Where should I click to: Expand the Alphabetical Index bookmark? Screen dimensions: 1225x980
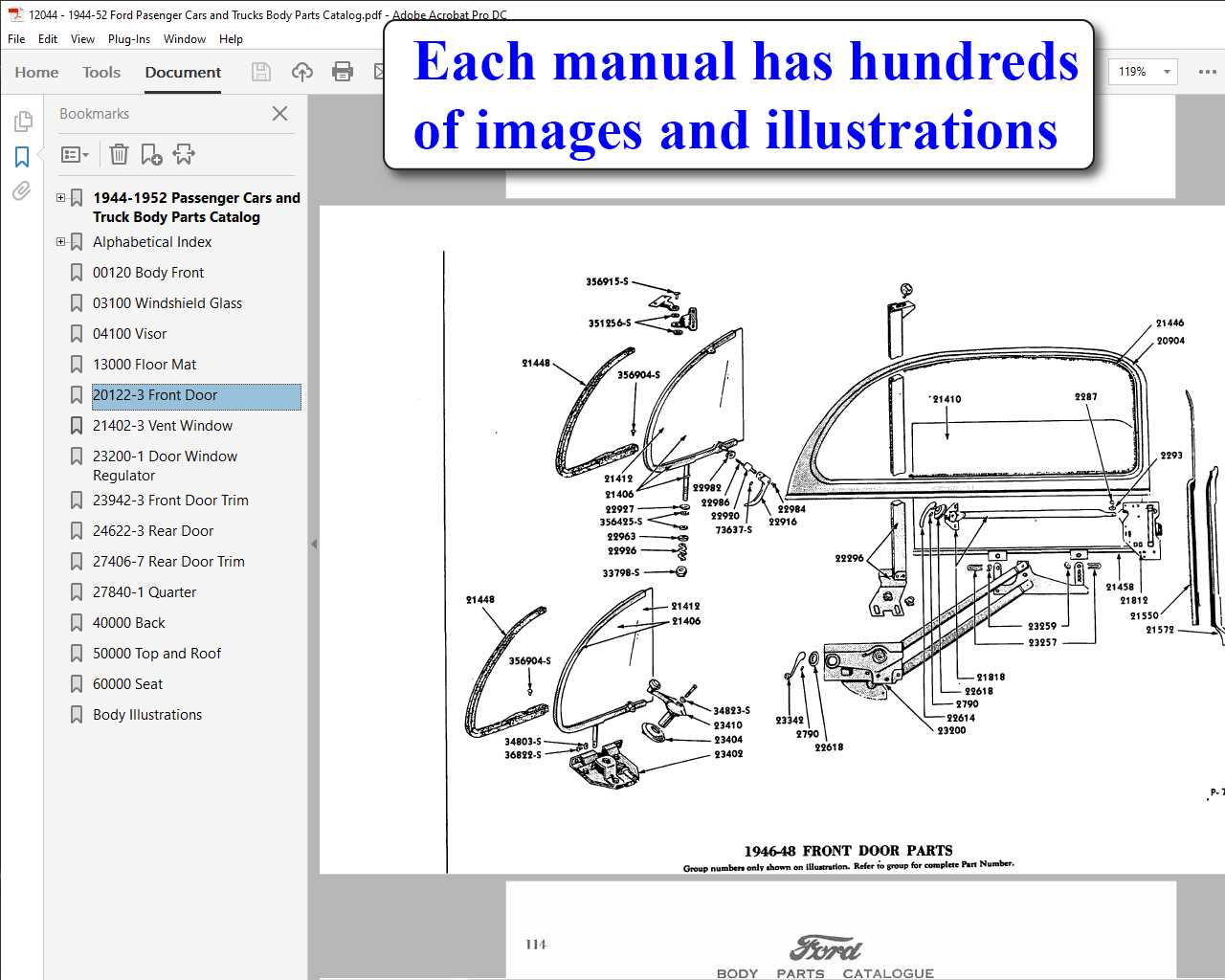coord(61,242)
